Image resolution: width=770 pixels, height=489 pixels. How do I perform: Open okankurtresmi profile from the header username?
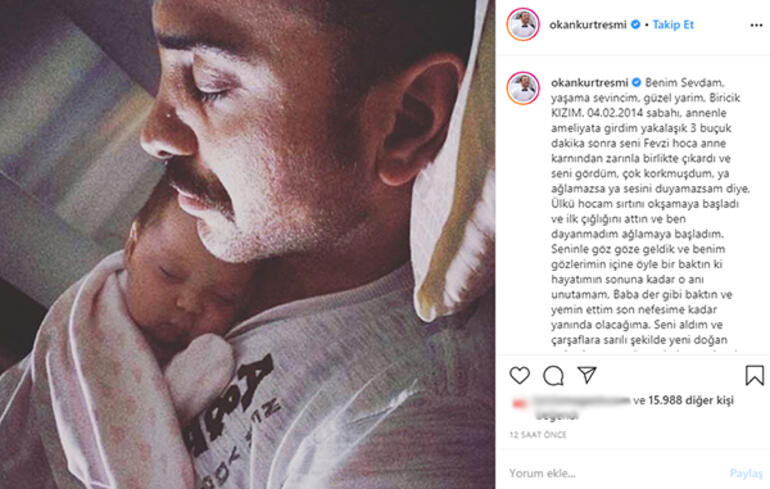(588, 25)
